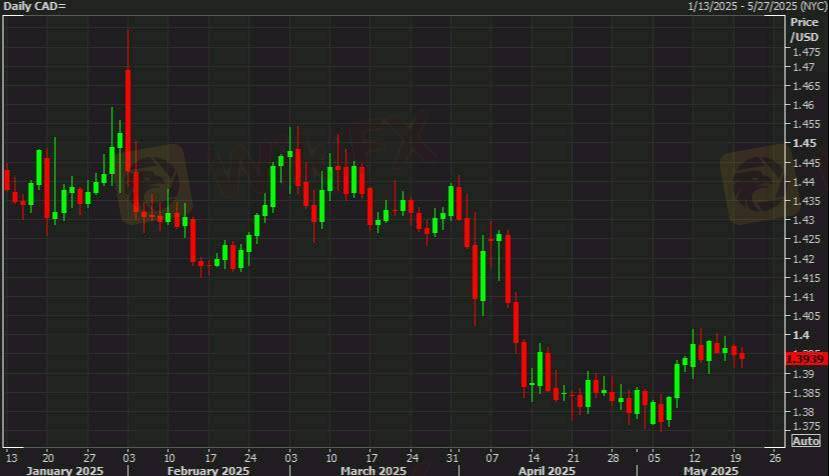Click the Daily CAD= chart title
Screen dimensions: 829x476
(x=34, y=7)
